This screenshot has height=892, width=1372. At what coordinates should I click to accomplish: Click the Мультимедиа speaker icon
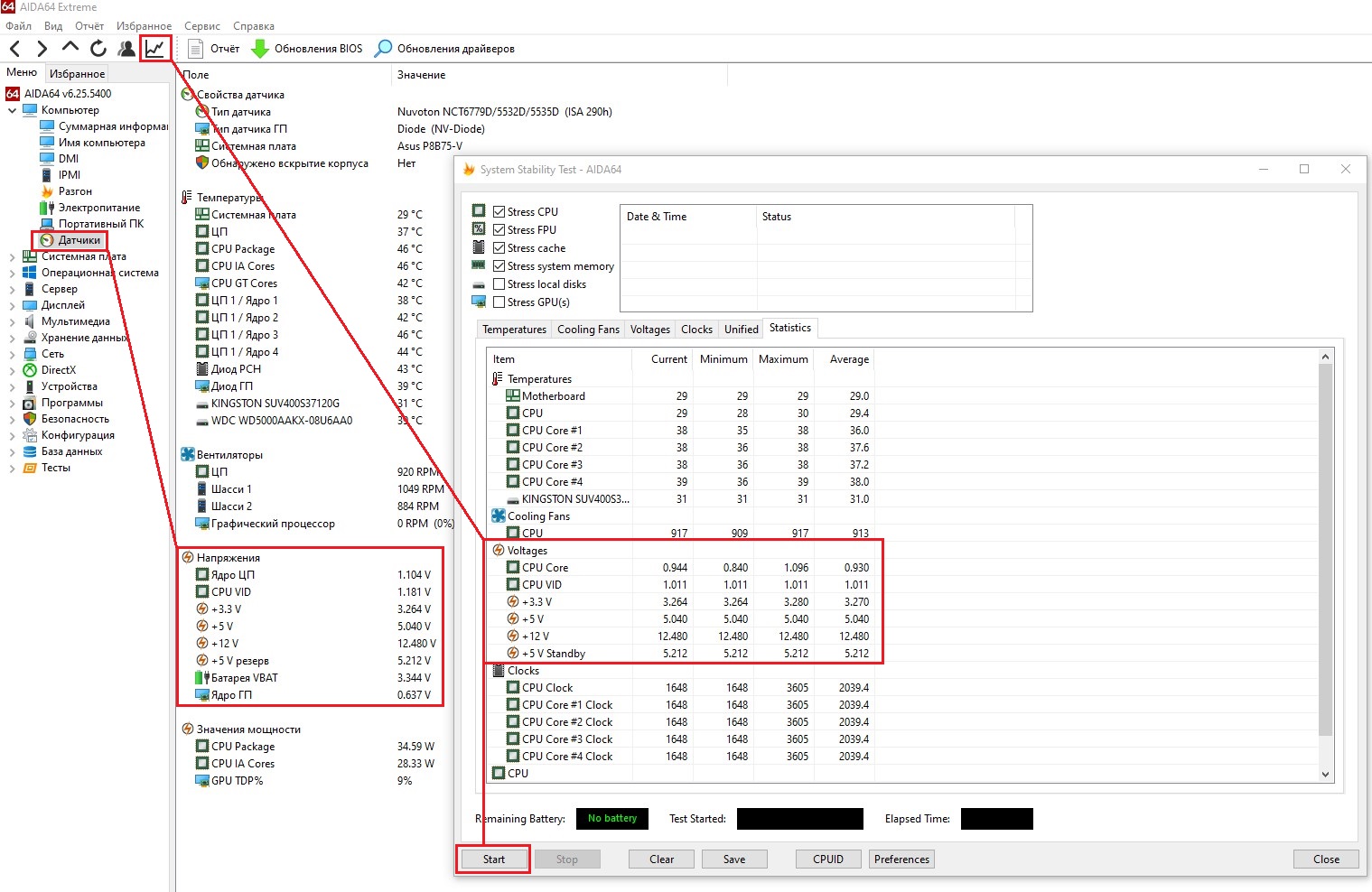[x=30, y=321]
